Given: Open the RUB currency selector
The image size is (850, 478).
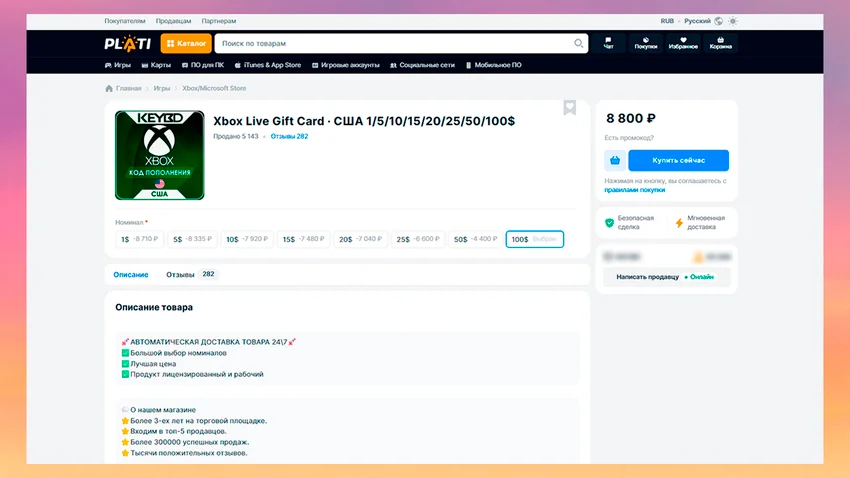Looking at the screenshot, I should click(x=667, y=21).
